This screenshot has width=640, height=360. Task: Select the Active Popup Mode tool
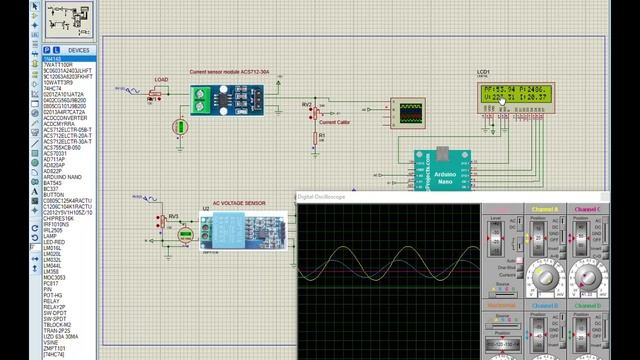[x=35, y=104]
